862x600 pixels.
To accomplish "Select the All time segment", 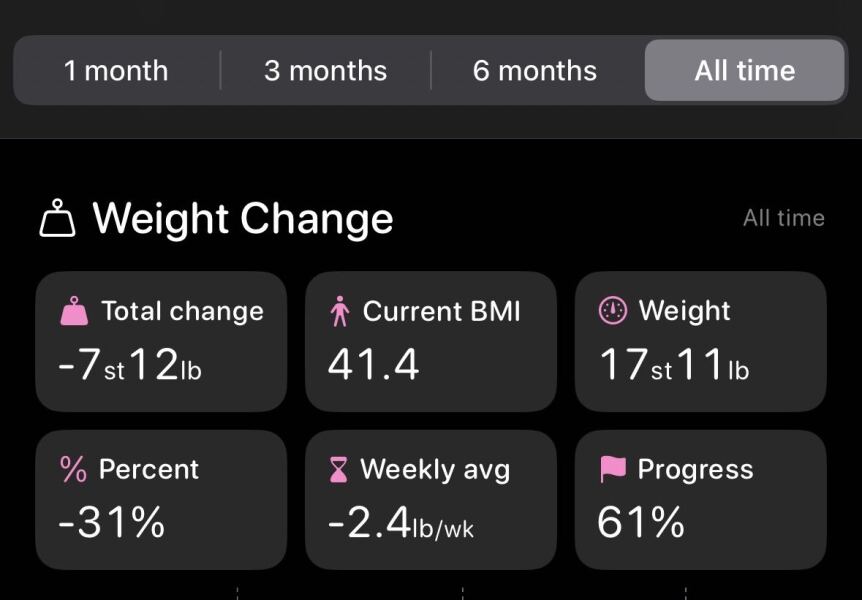I will pos(745,71).
